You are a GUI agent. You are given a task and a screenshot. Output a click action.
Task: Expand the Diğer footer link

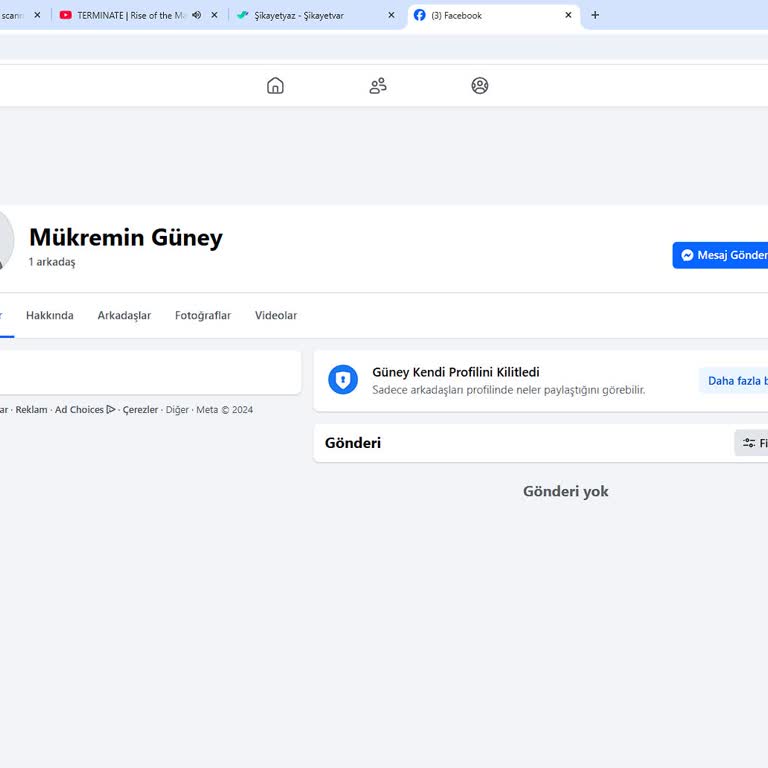177,410
